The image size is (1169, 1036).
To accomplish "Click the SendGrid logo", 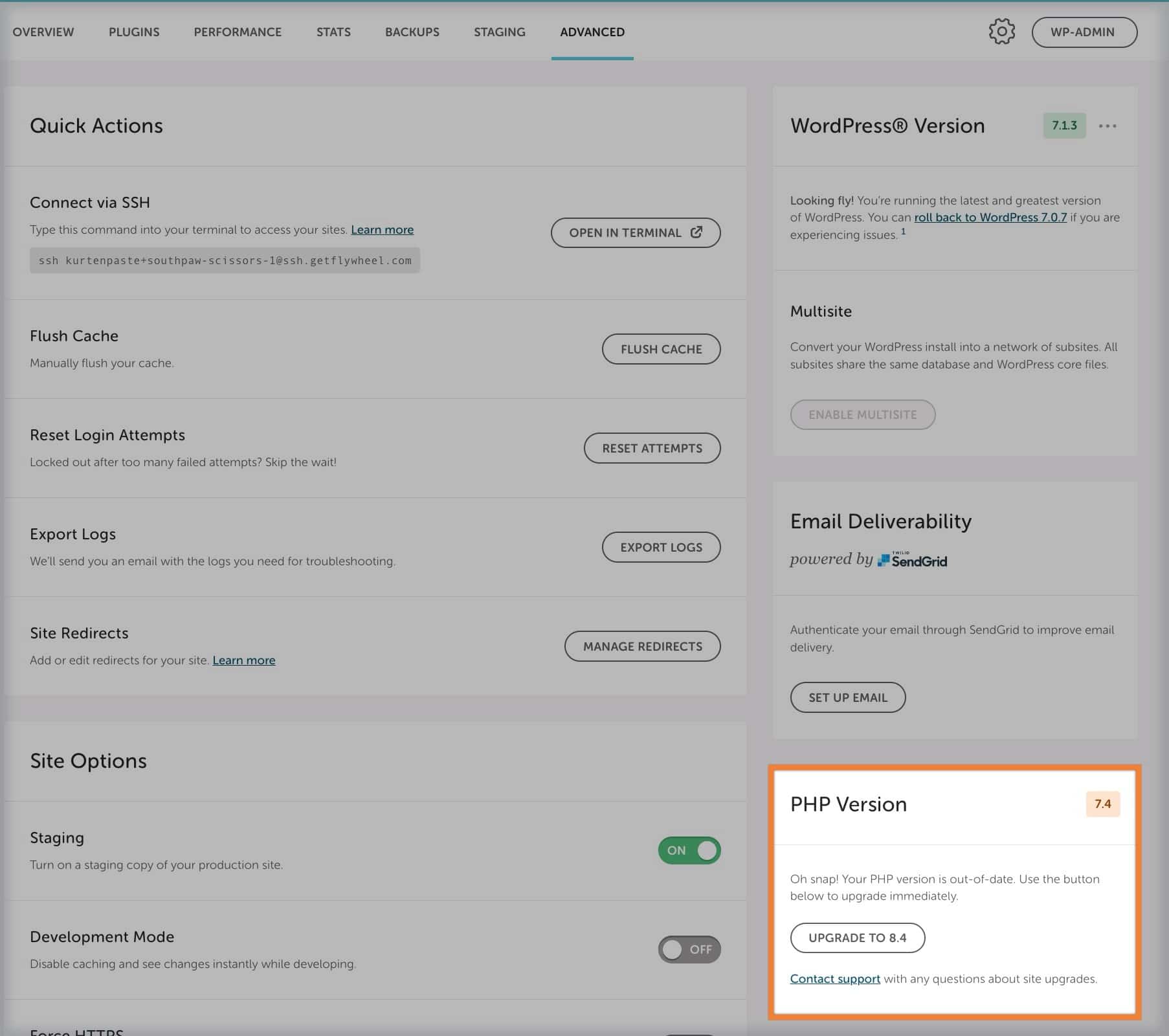I will click(x=912, y=559).
